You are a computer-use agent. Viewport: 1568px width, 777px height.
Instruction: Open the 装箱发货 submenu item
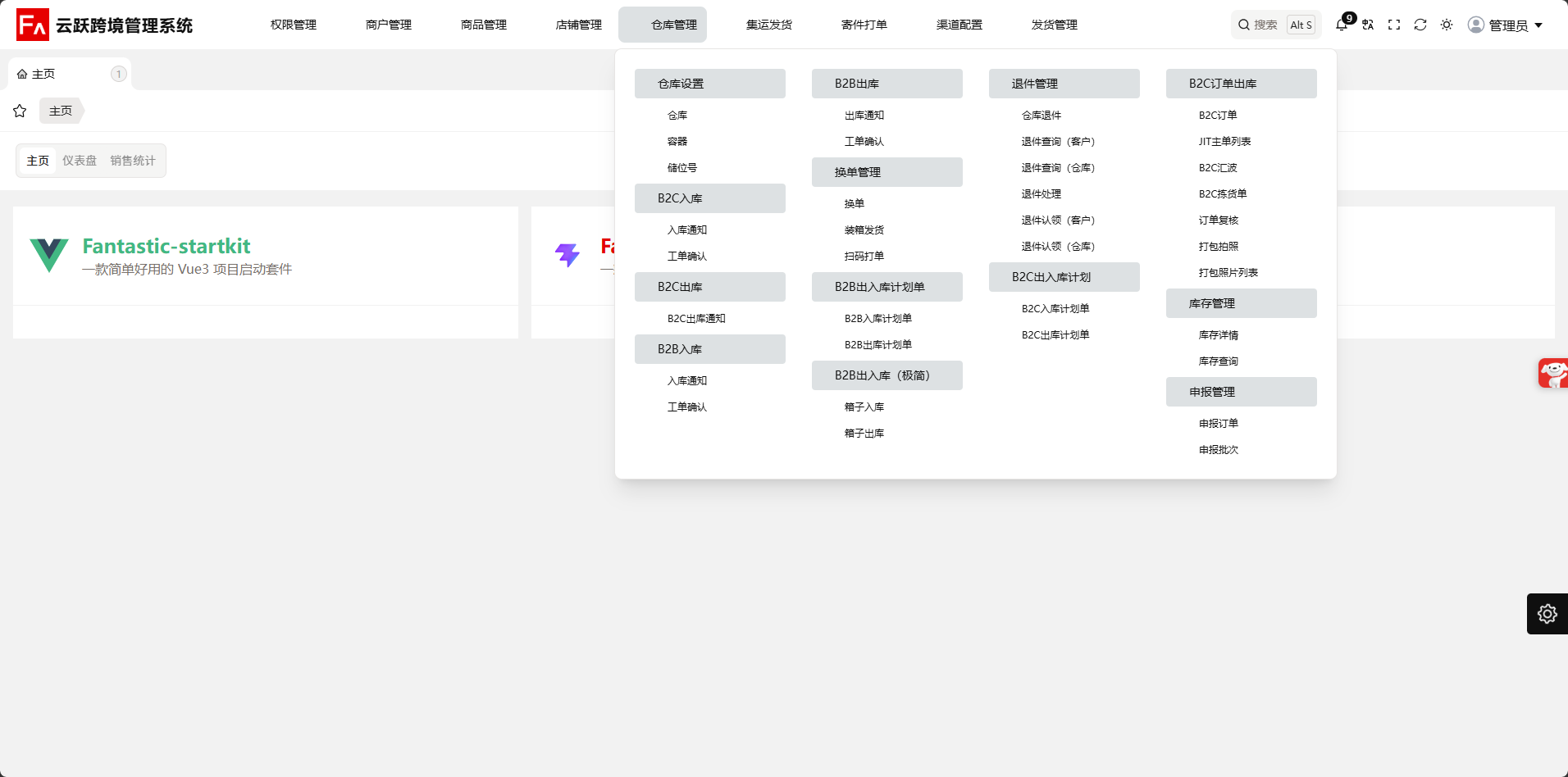tap(864, 230)
